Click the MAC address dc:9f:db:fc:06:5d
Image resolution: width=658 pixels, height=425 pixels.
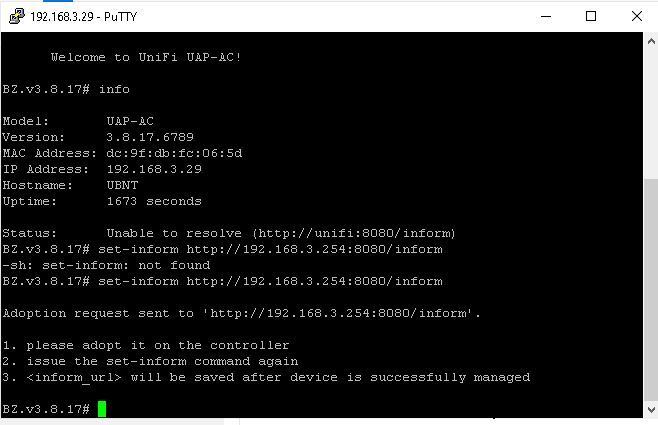(174, 153)
